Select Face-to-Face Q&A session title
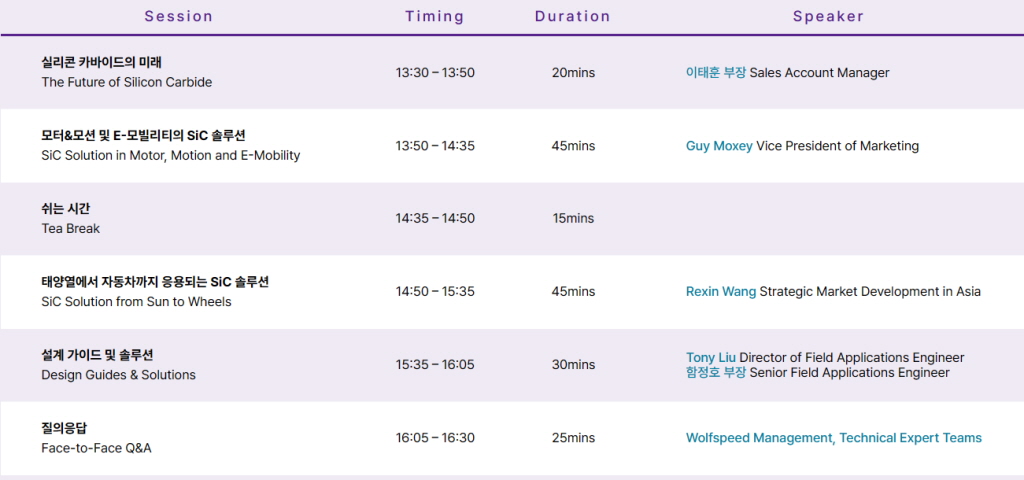The image size is (1024, 480). pos(96,449)
